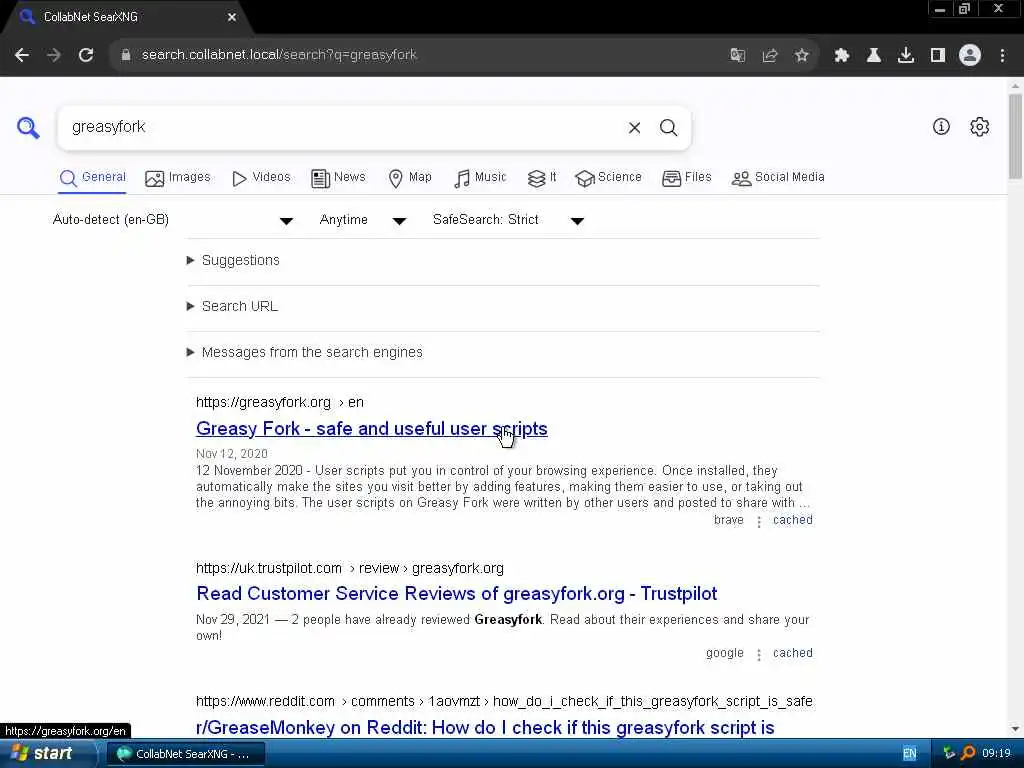Bookmark this page with star

click(802, 55)
